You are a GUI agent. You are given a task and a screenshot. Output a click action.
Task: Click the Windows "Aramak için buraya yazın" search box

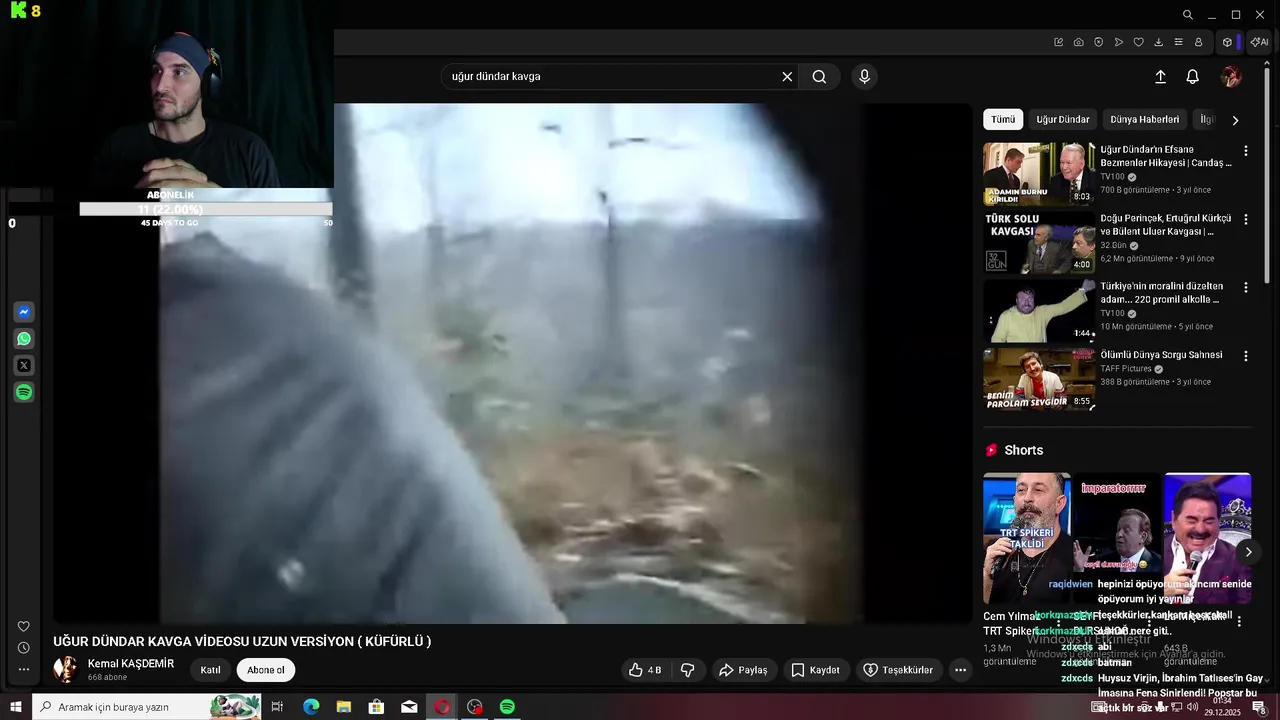point(147,707)
